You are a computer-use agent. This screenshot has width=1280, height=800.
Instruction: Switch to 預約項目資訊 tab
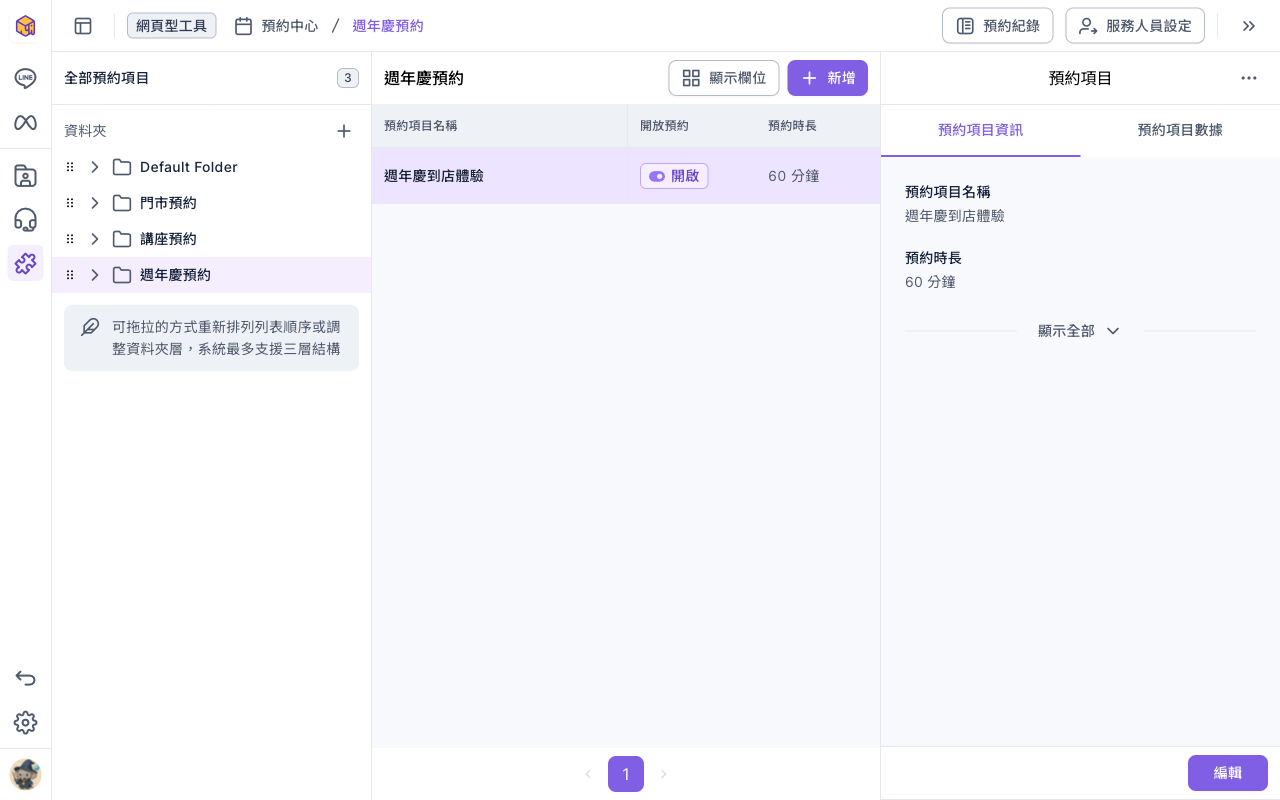(980, 130)
